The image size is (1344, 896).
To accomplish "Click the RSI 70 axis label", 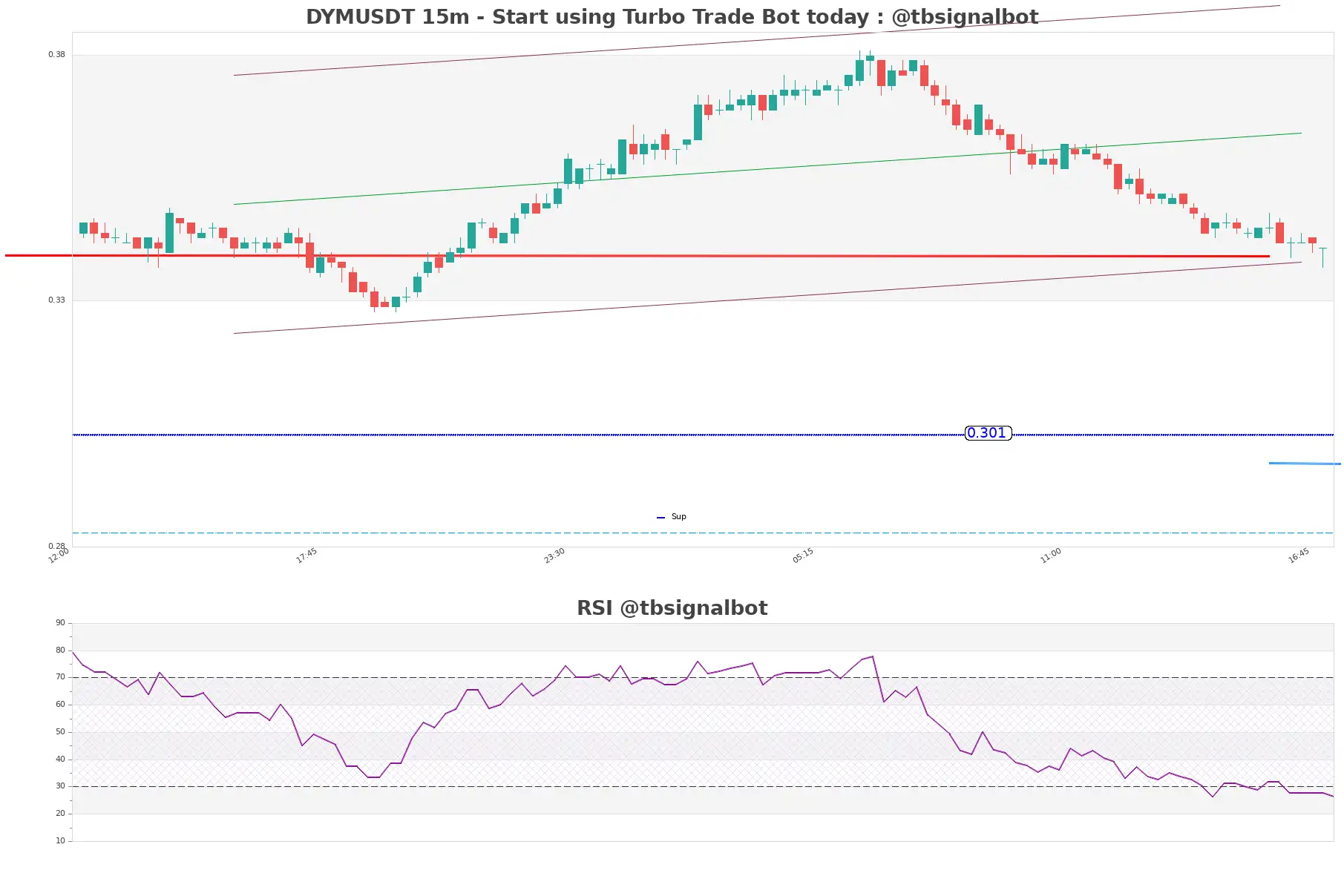I will (60, 677).
